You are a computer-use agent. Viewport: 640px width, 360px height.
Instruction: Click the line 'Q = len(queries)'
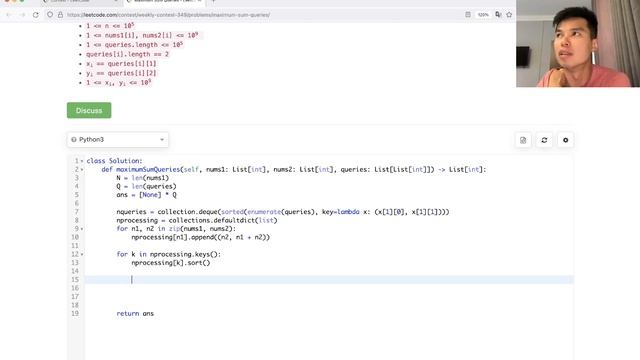click(146, 187)
